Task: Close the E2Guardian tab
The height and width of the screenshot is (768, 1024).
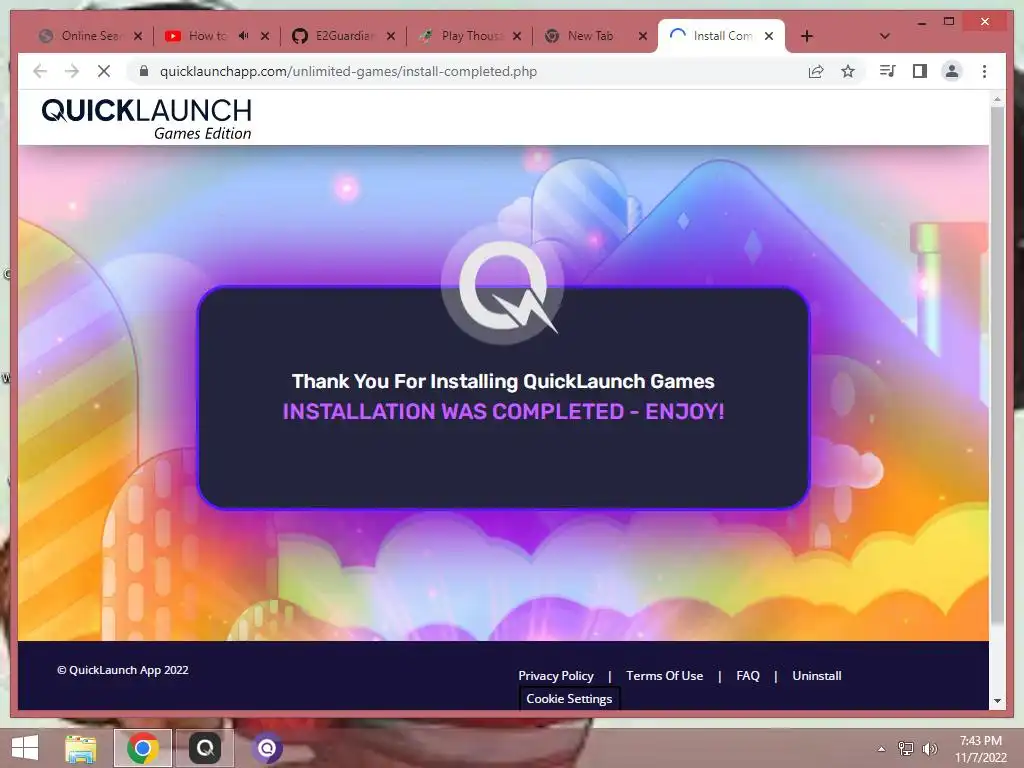Action: [391, 36]
